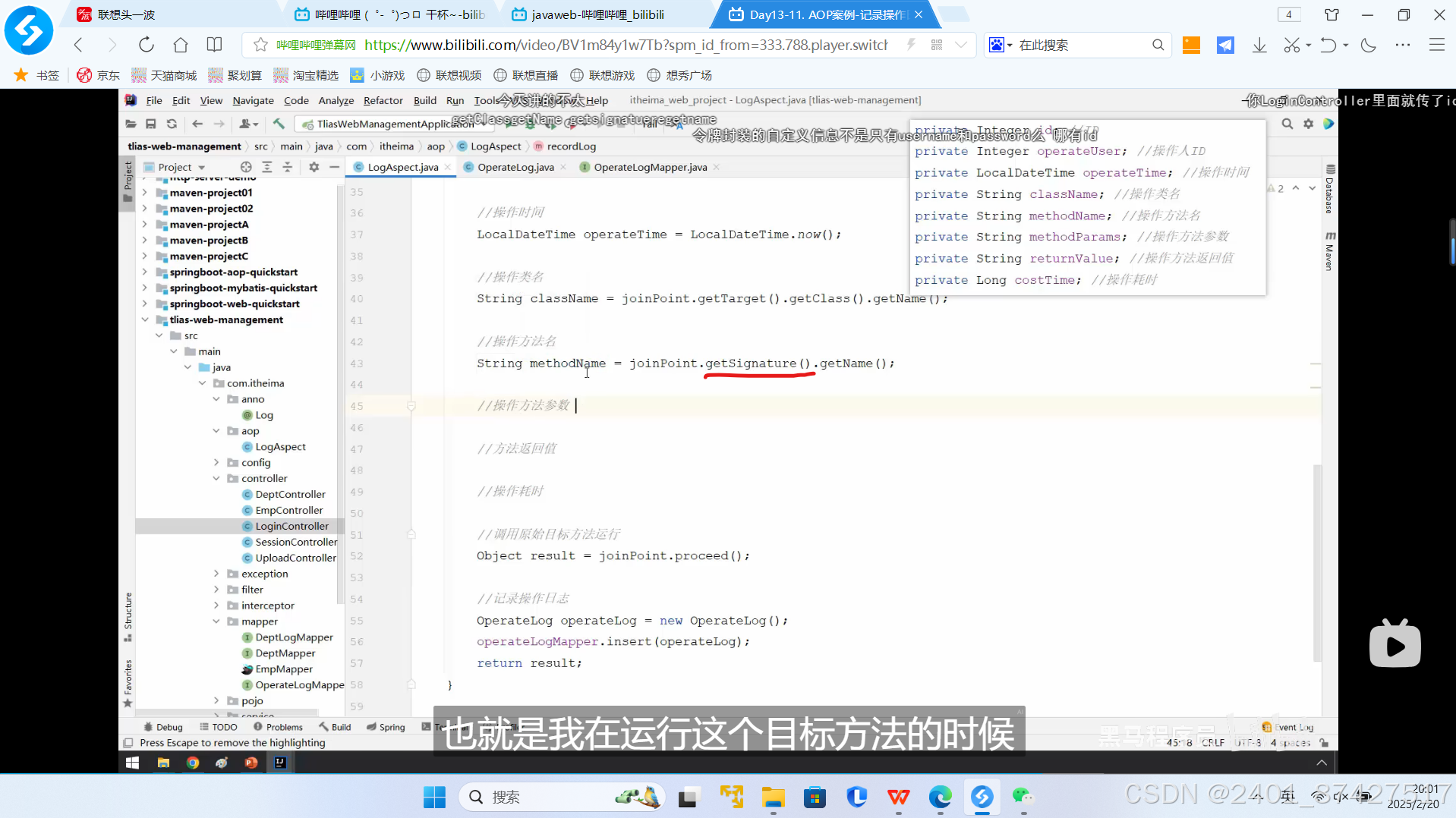Open the IDE Build menu
This screenshot has height=818, width=1456.
[424, 100]
